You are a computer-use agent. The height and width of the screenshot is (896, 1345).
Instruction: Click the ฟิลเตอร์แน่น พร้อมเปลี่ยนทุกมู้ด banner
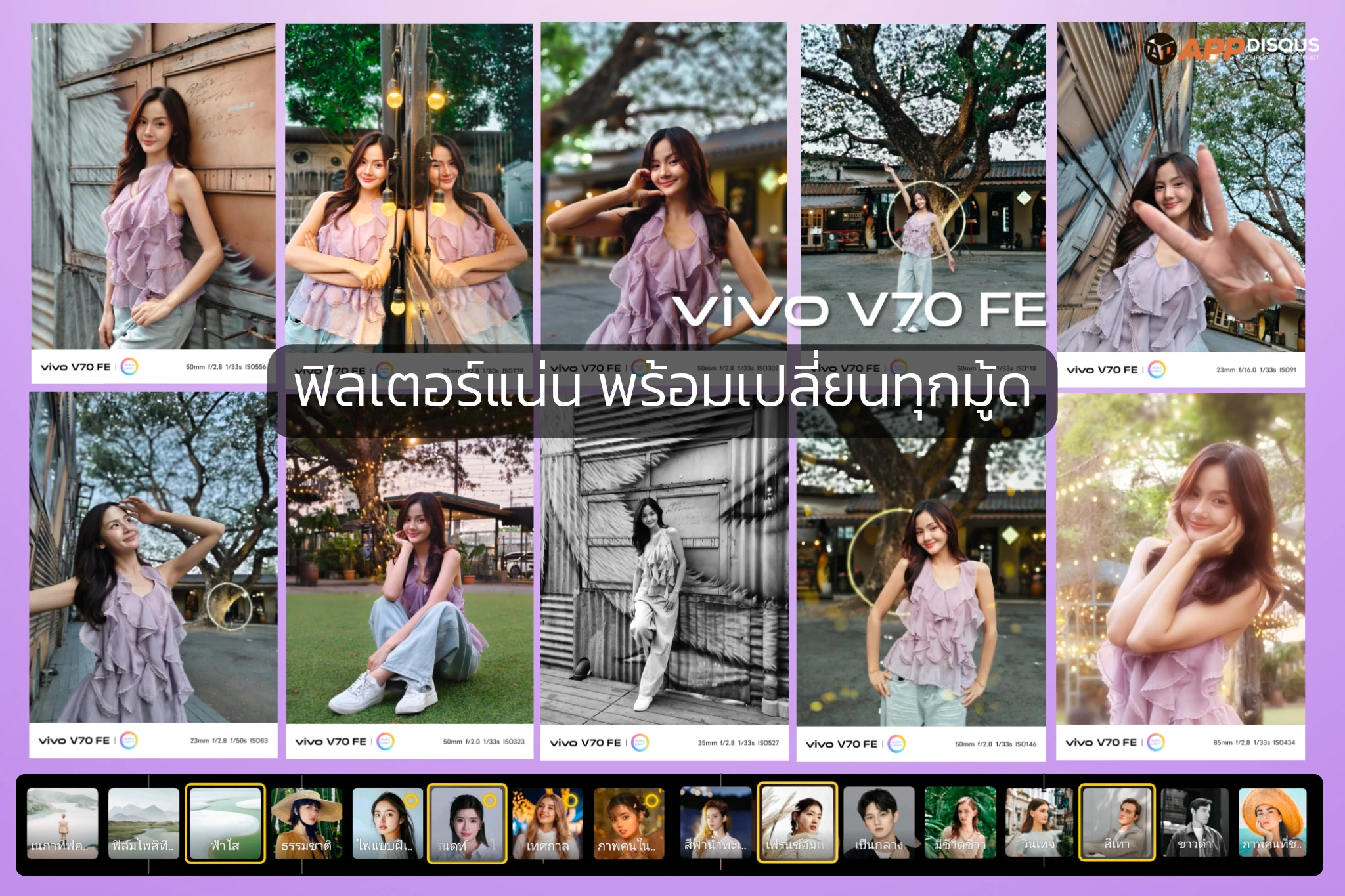(x=662, y=391)
